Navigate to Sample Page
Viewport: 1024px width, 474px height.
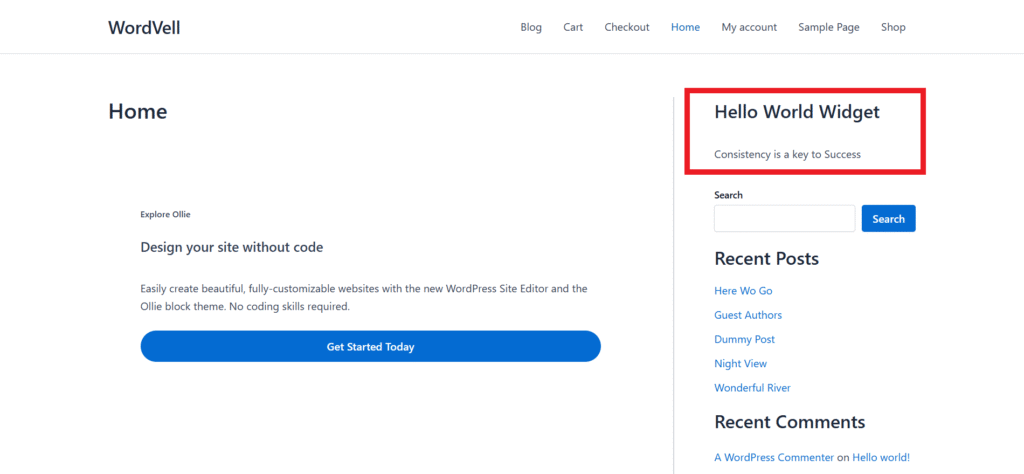(828, 27)
